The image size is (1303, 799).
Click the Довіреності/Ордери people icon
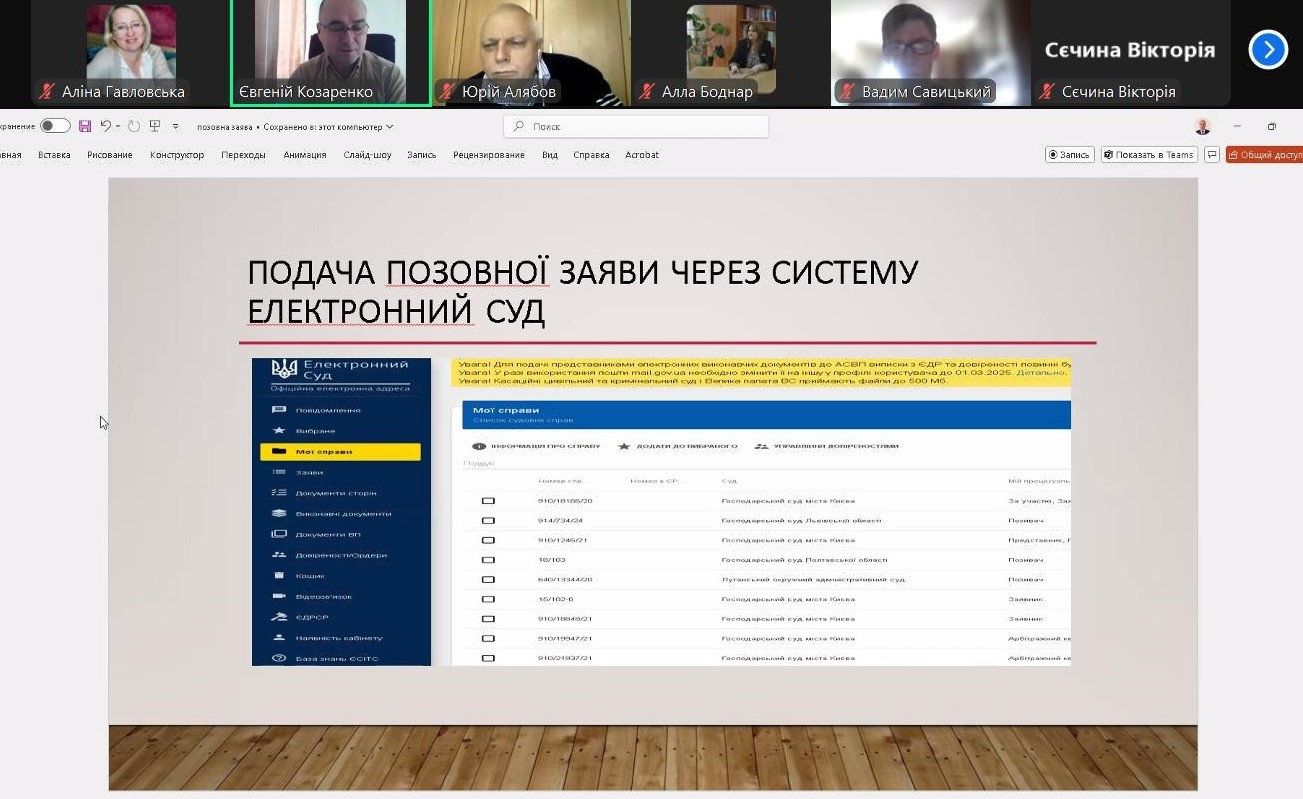[279, 555]
